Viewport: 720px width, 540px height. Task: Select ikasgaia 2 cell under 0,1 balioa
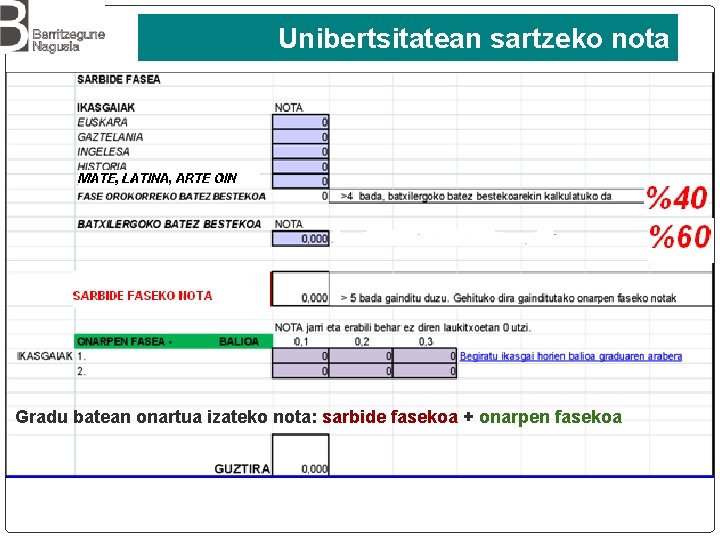[x=301, y=371]
